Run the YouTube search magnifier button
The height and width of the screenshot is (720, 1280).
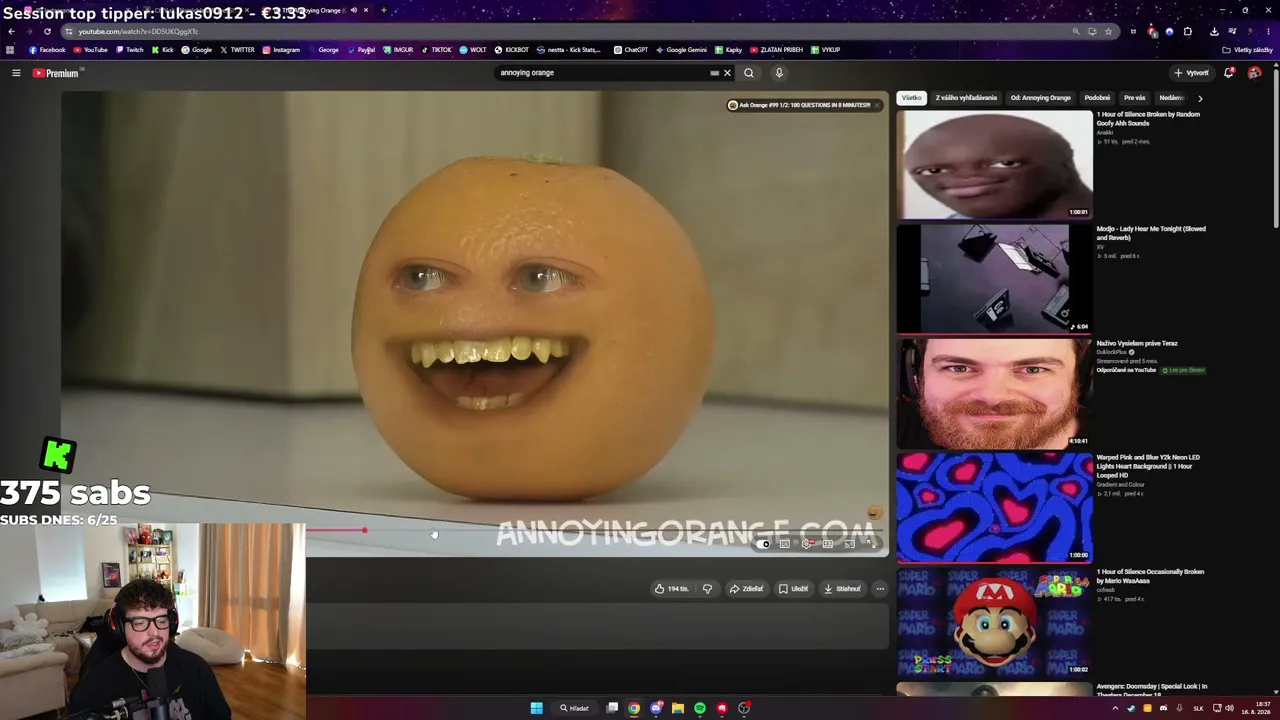point(748,73)
